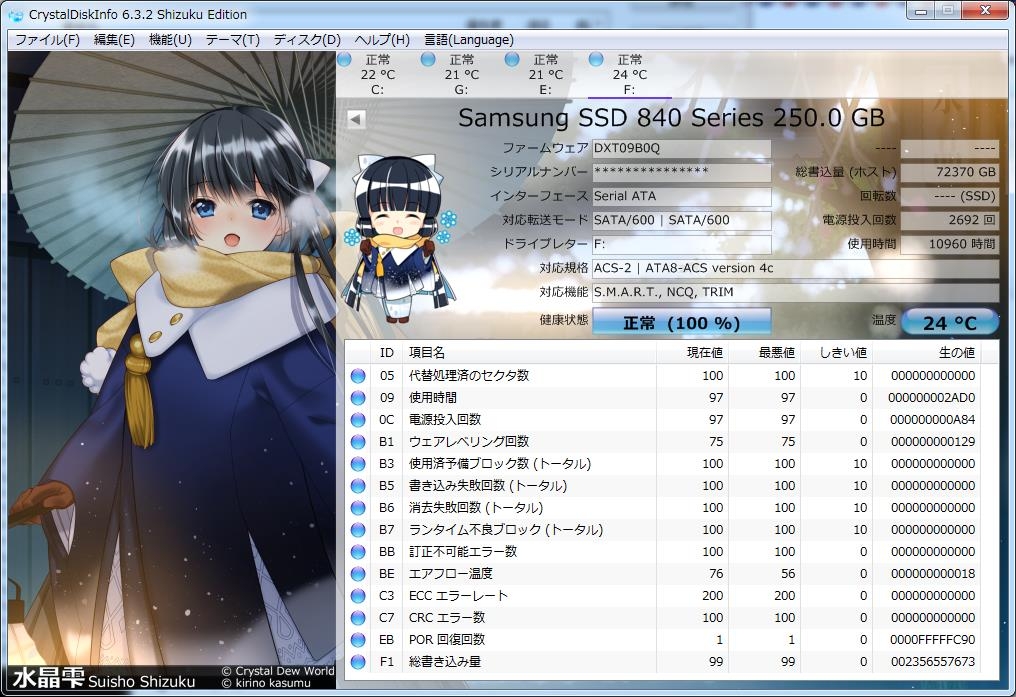Click health orb above F: drive
This screenshot has width=1016, height=697.
(x=596, y=60)
